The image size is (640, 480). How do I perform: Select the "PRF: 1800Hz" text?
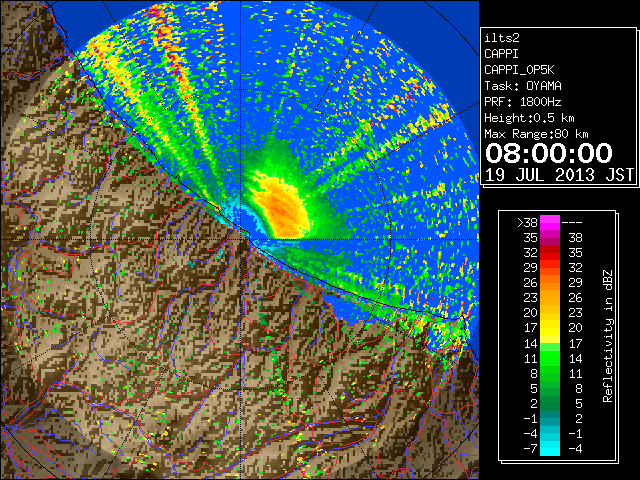coord(522,102)
